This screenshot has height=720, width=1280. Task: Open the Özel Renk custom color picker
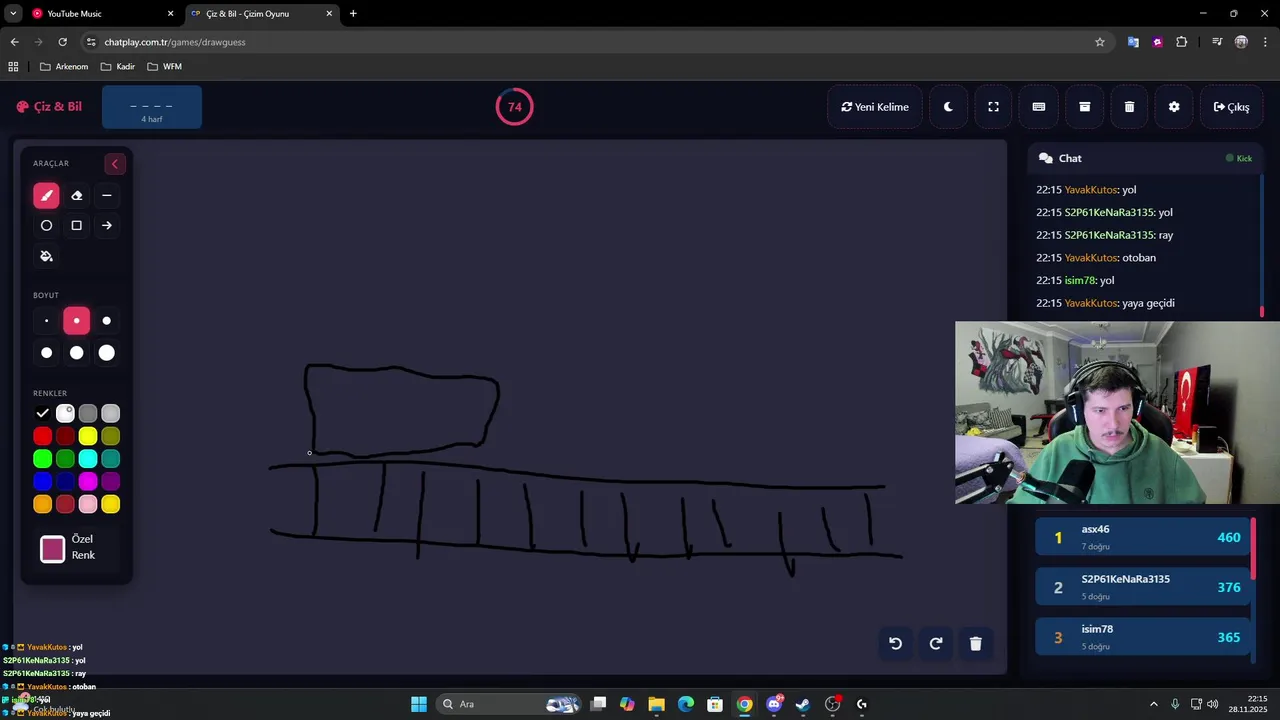click(x=53, y=549)
